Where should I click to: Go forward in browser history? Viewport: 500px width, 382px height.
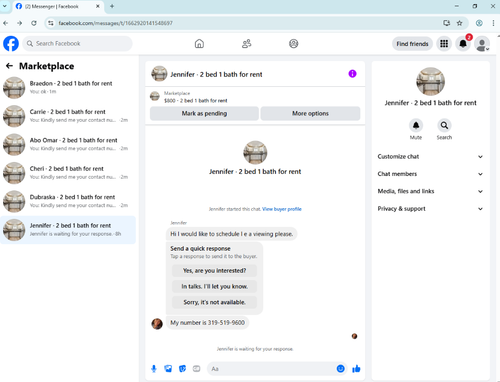click(20, 23)
